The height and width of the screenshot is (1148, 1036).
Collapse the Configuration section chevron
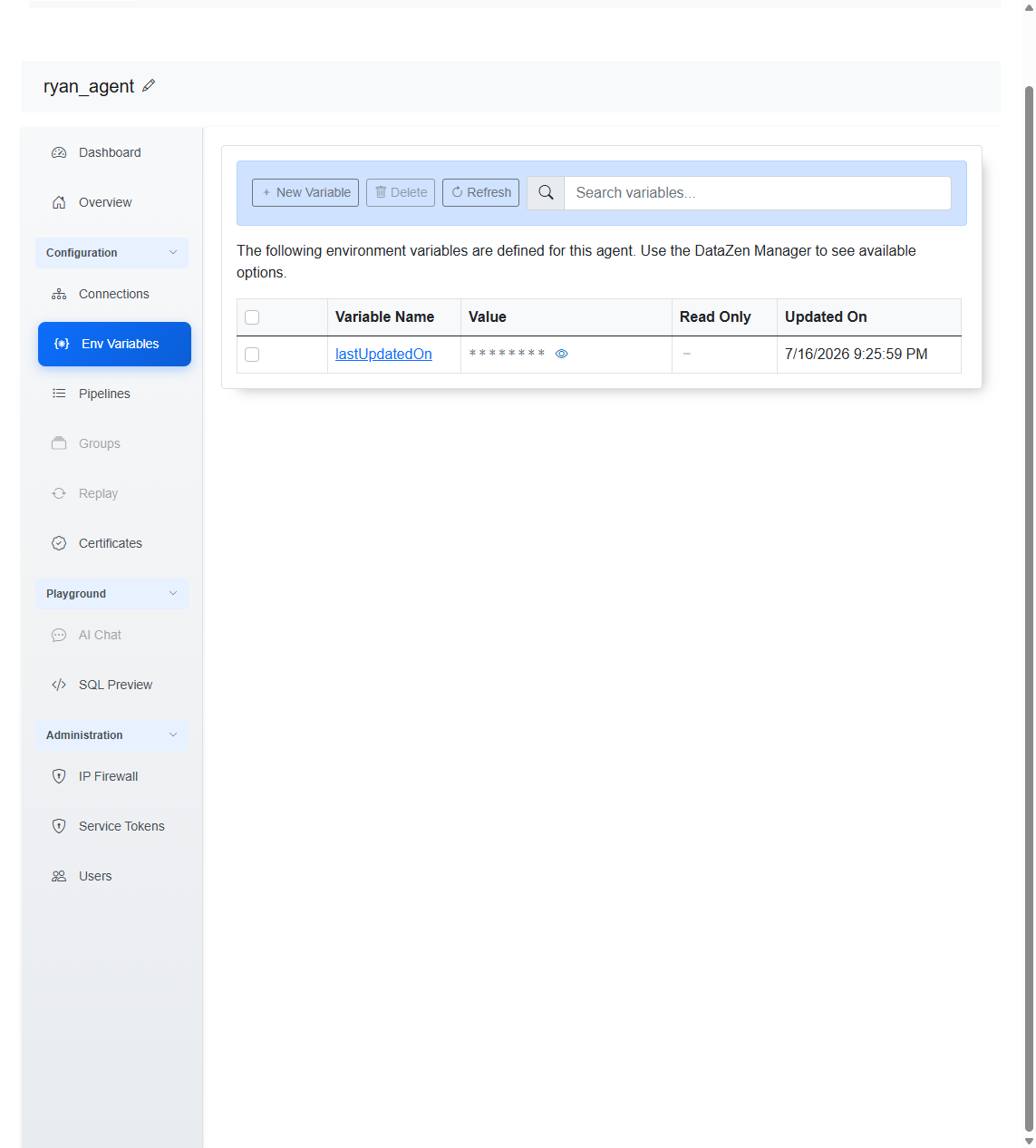(173, 252)
